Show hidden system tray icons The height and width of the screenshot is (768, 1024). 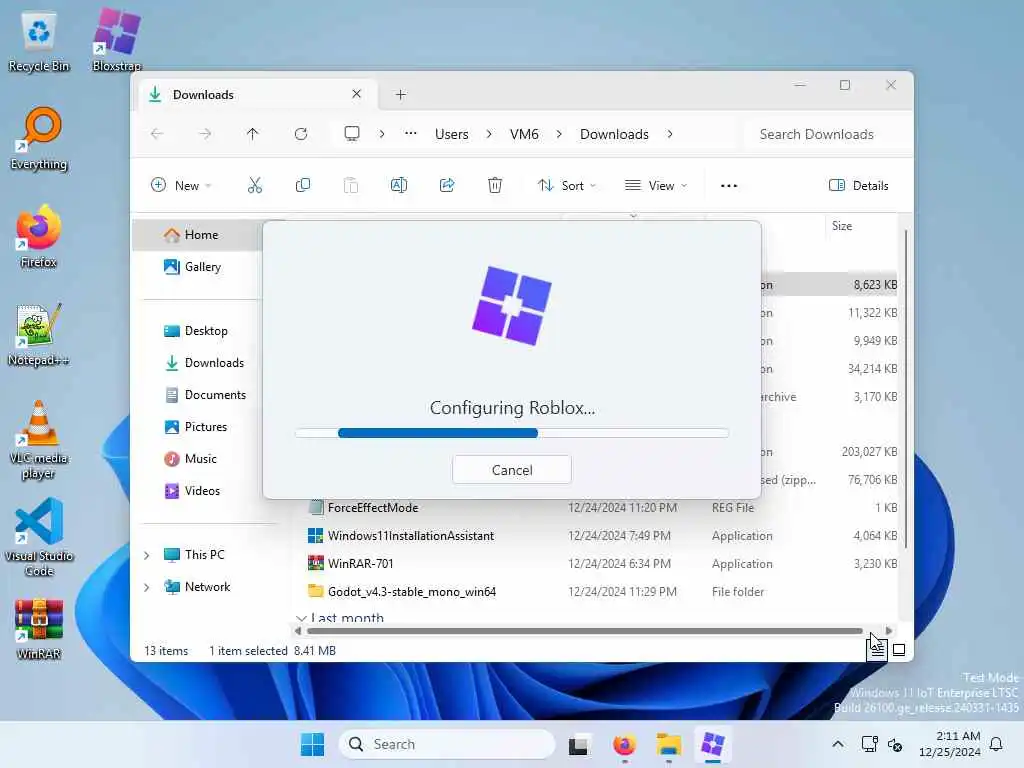pyautogui.click(x=837, y=744)
